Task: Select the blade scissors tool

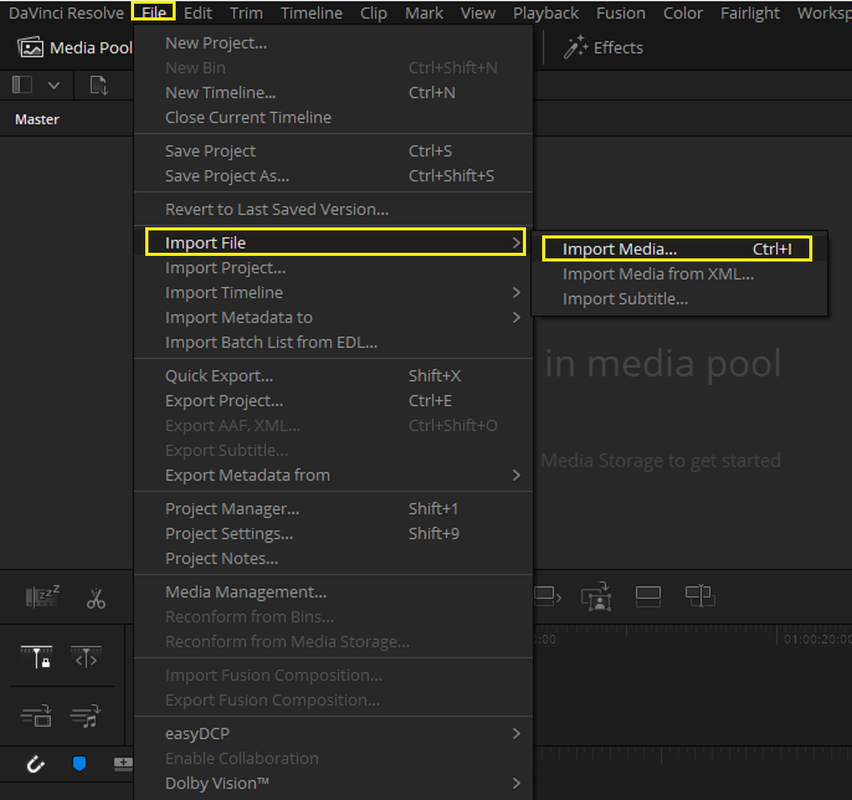Action: pyautogui.click(x=96, y=597)
